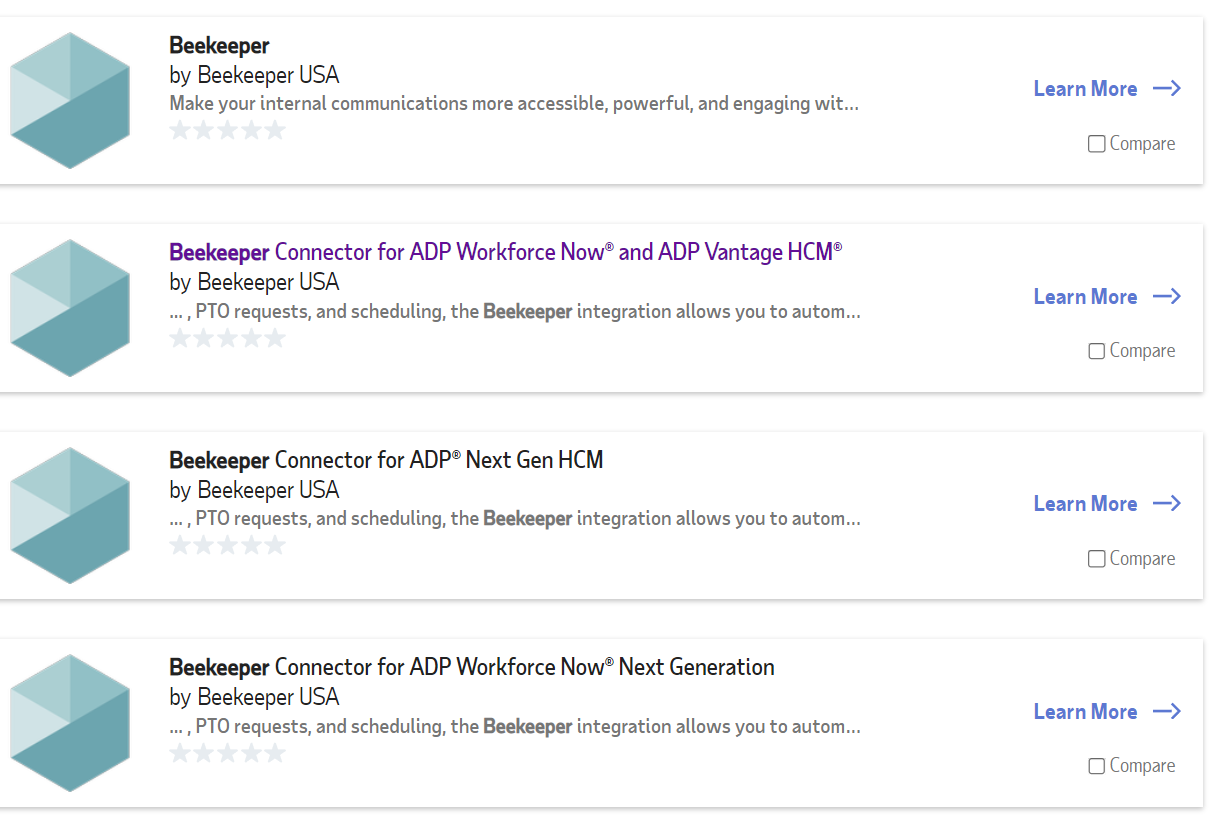Open the ADP Workforce Now and Vantage HCM connector logo
1228x834 pixels.
[x=70, y=308]
